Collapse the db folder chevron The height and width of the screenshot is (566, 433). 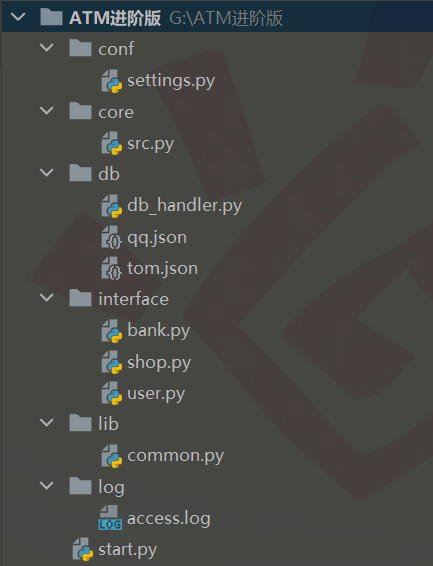coord(47,173)
